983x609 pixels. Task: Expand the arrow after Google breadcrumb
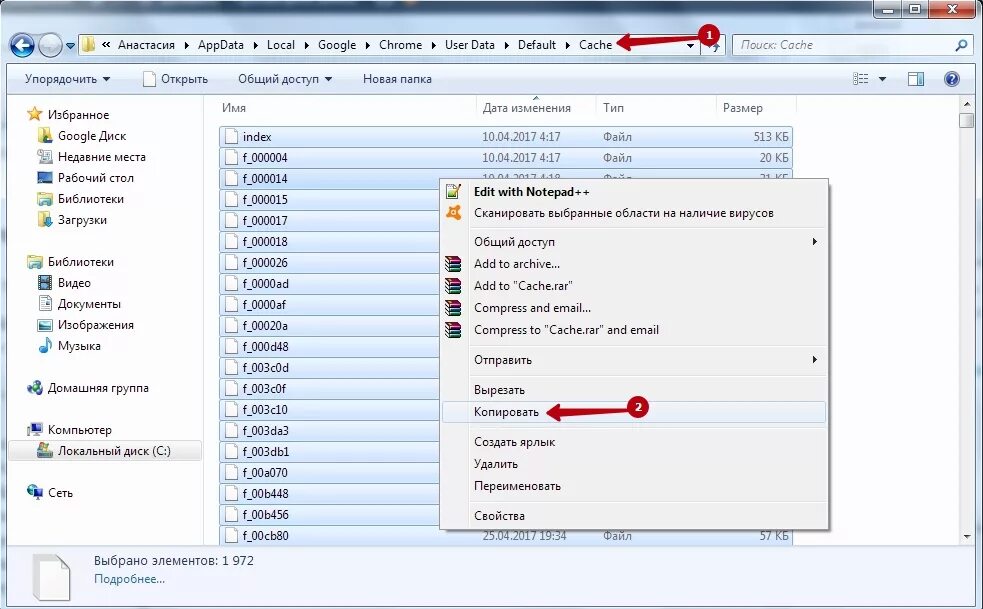click(x=367, y=45)
